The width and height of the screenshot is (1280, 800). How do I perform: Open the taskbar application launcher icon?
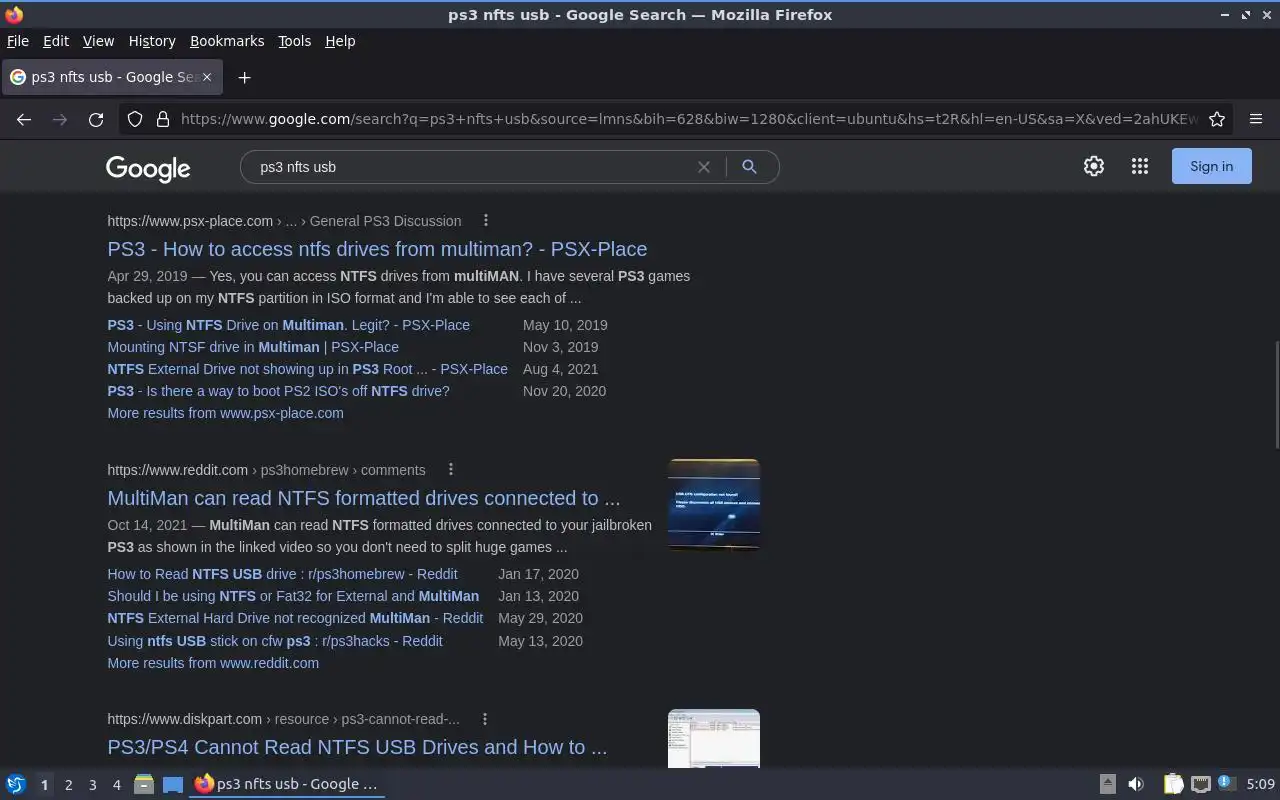[x=16, y=784]
